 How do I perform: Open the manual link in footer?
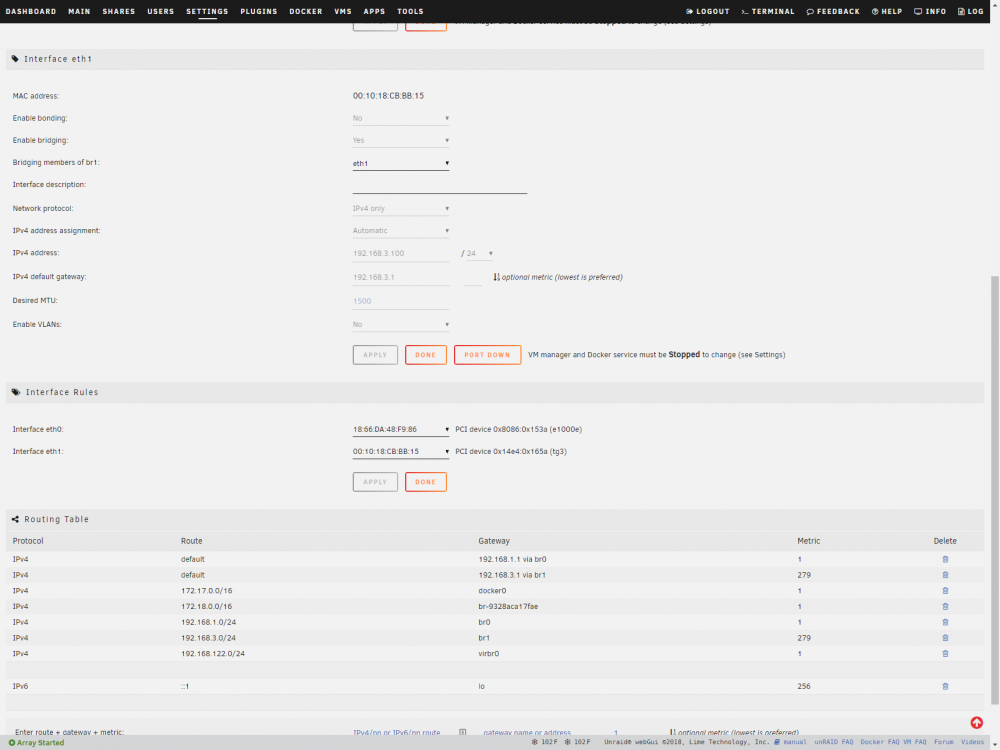point(791,742)
